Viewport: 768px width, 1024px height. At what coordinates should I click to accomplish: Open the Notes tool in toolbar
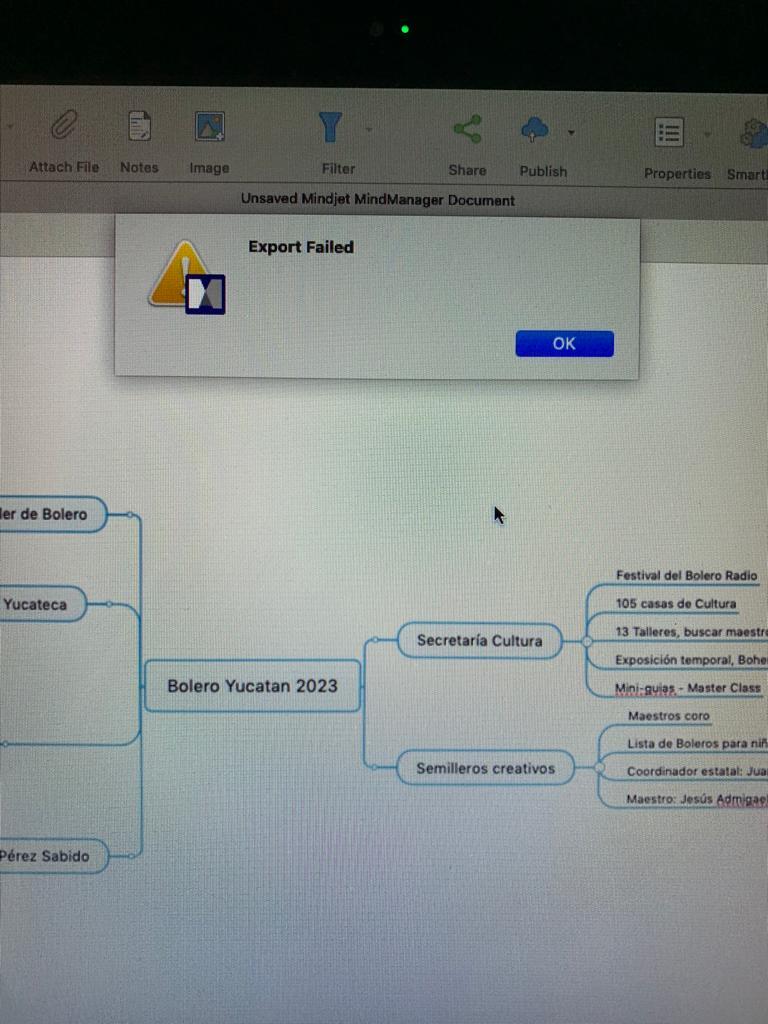tap(139, 127)
